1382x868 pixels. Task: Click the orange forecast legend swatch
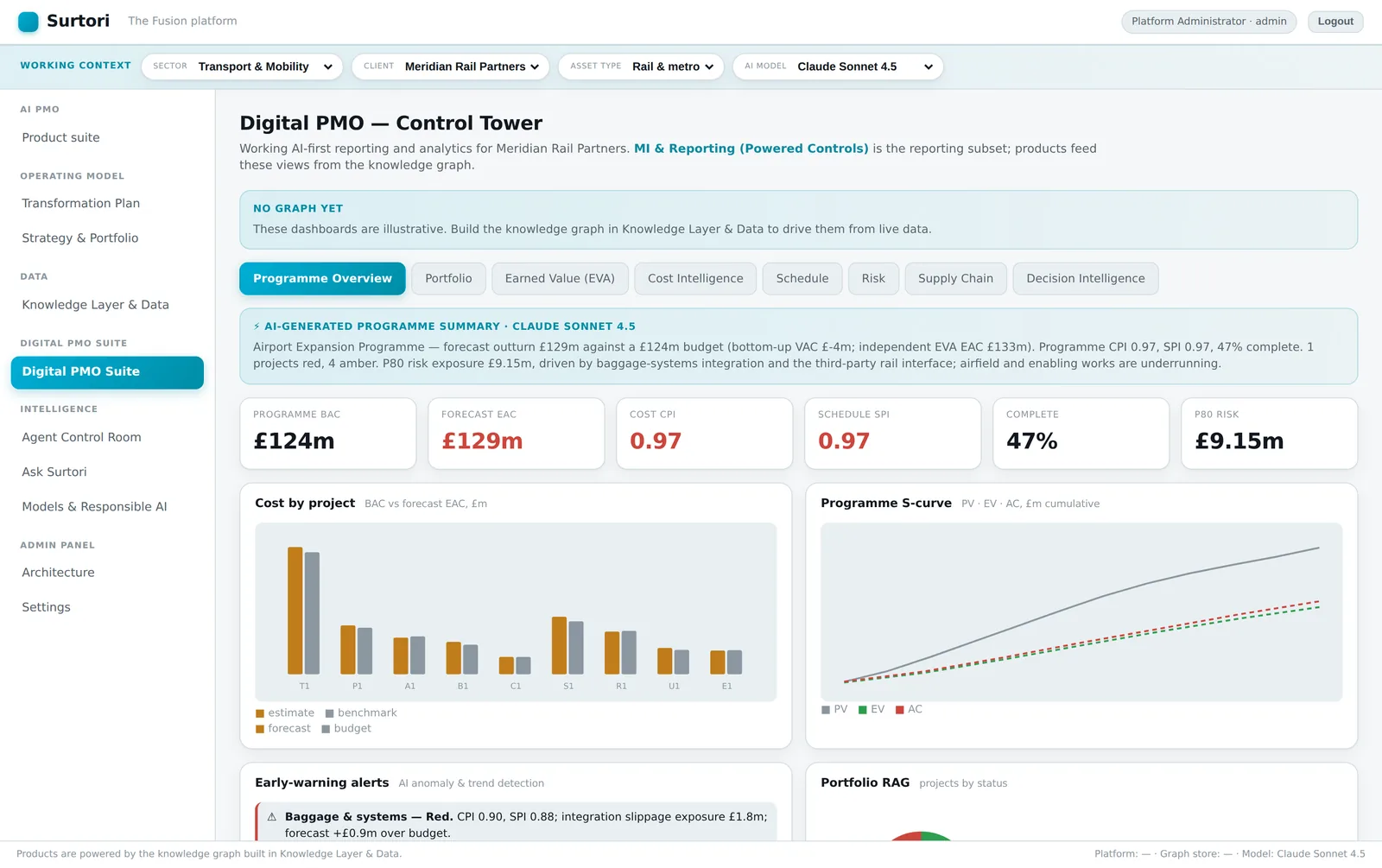[260, 729]
